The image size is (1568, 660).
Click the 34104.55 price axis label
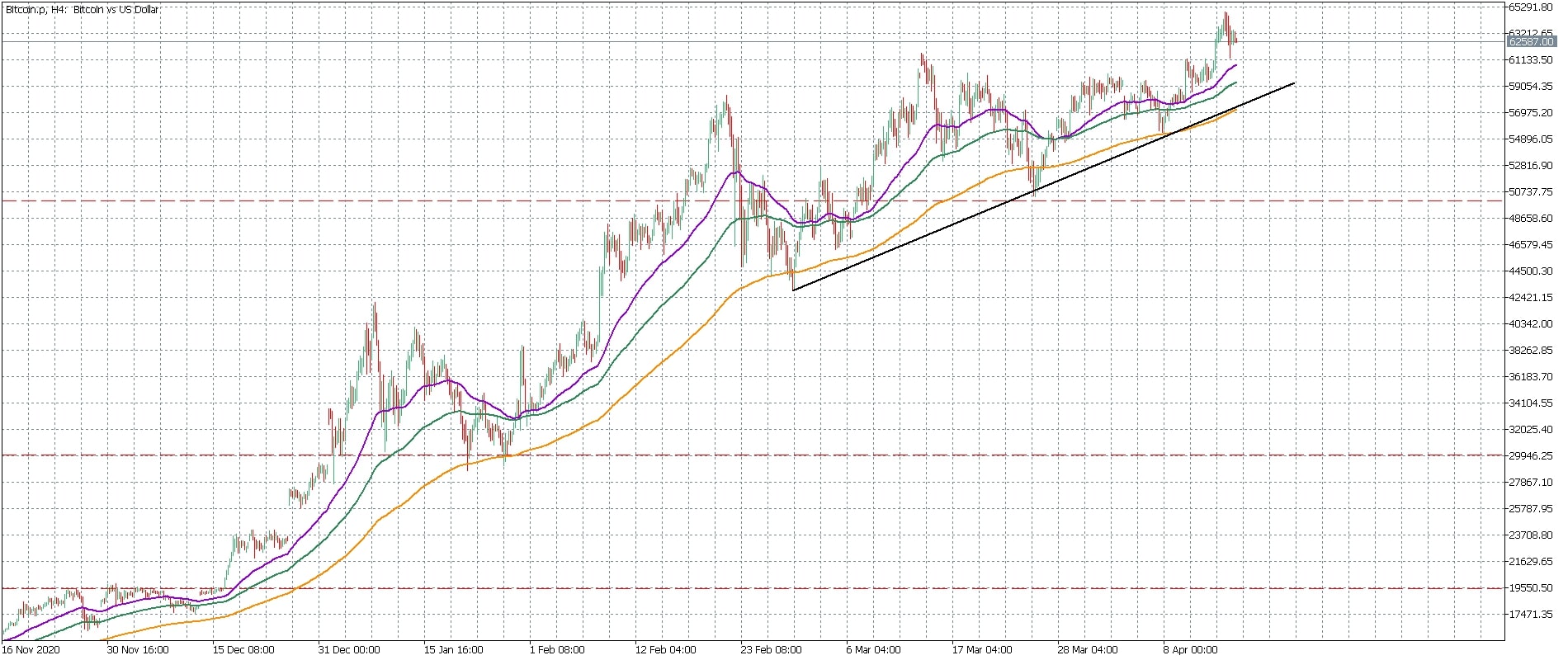coord(1531,403)
